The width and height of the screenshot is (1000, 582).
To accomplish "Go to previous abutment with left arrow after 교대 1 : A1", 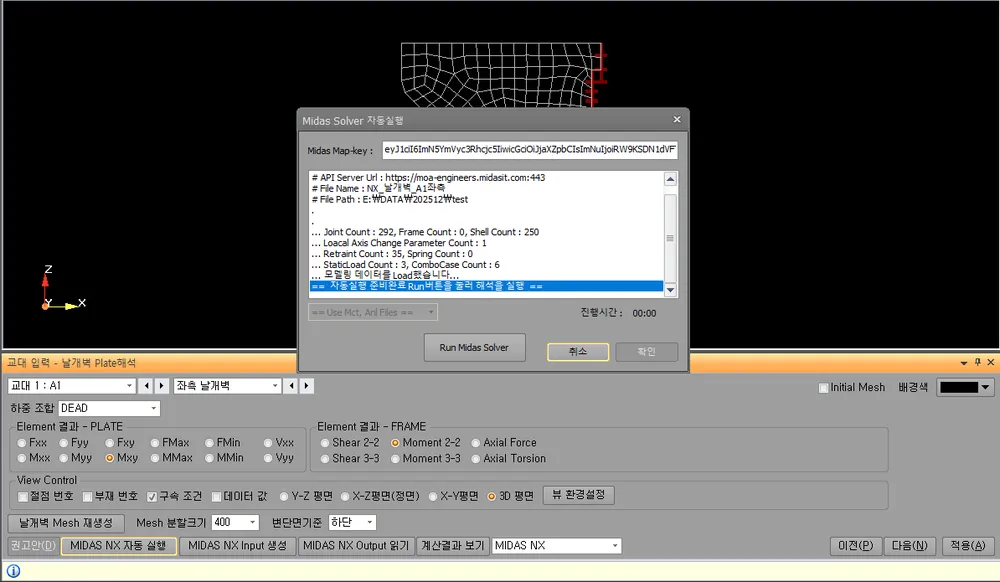I will click(147, 386).
